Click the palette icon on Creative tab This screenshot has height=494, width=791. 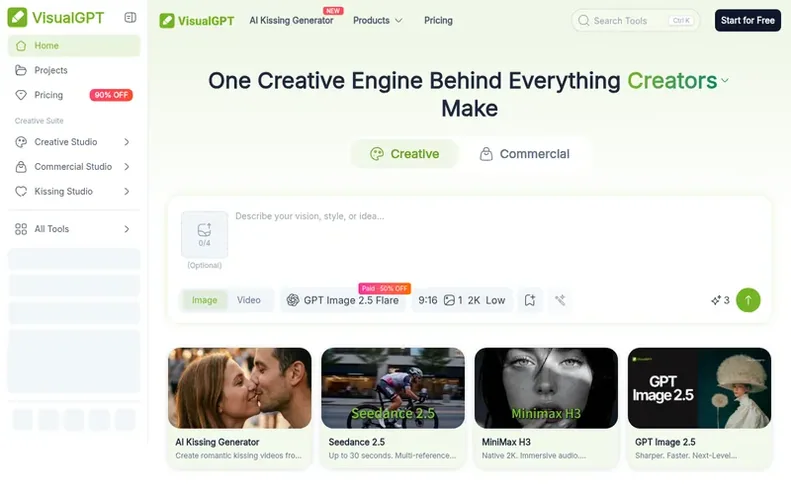click(377, 154)
